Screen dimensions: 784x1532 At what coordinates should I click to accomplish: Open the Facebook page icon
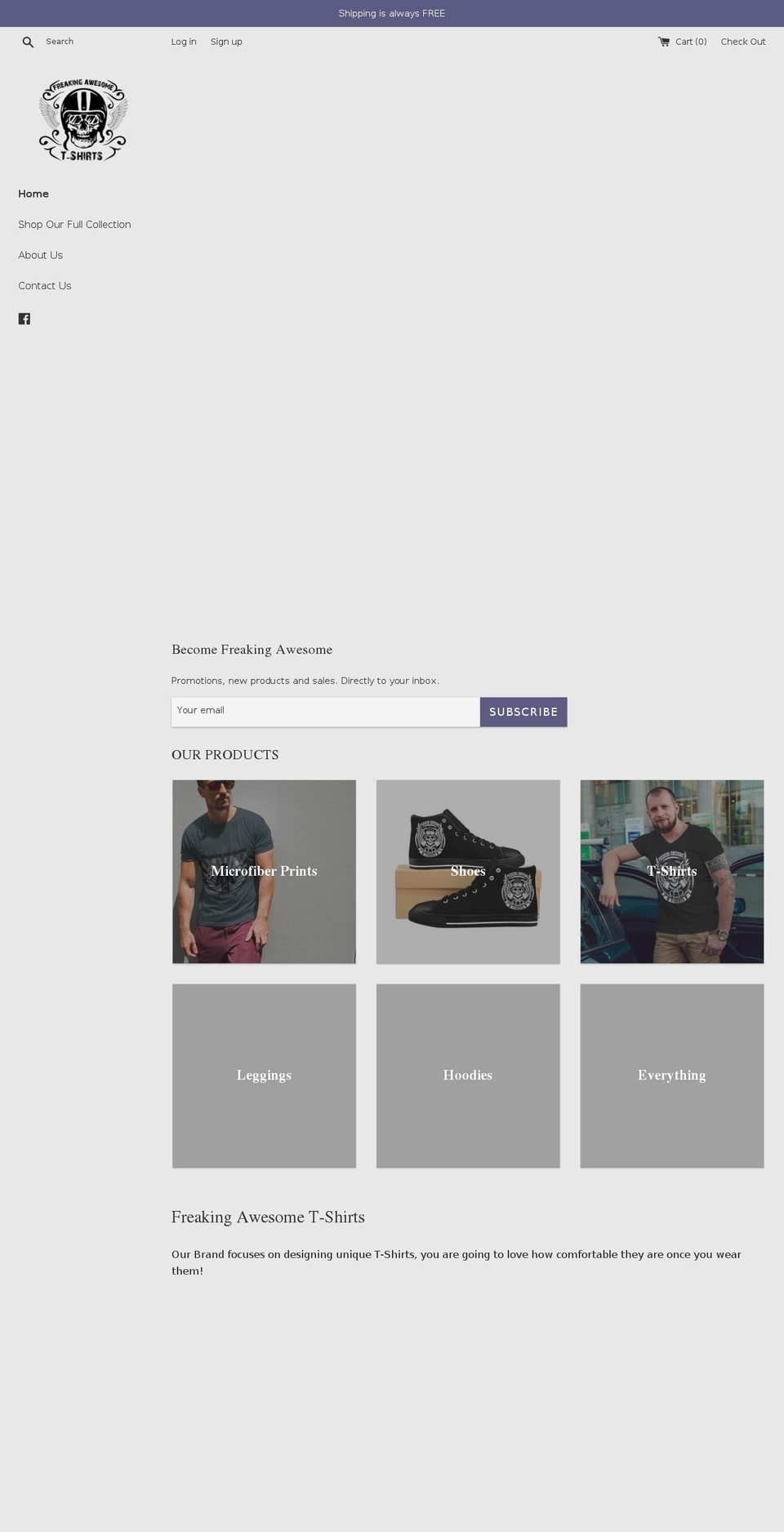pyautogui.click(x=24, y=319)
